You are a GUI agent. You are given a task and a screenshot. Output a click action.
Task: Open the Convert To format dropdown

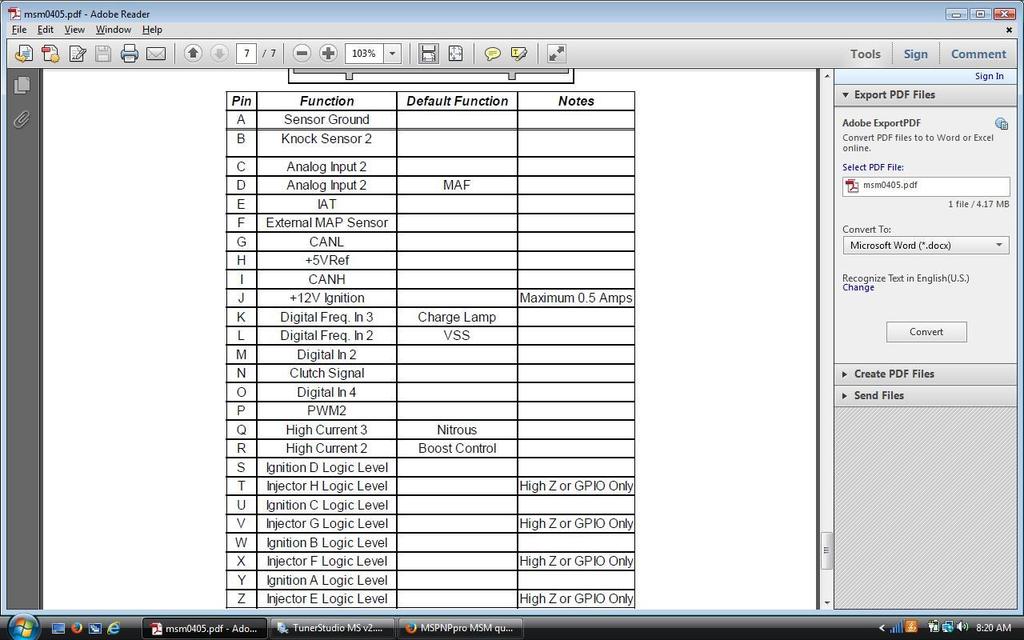925,246
